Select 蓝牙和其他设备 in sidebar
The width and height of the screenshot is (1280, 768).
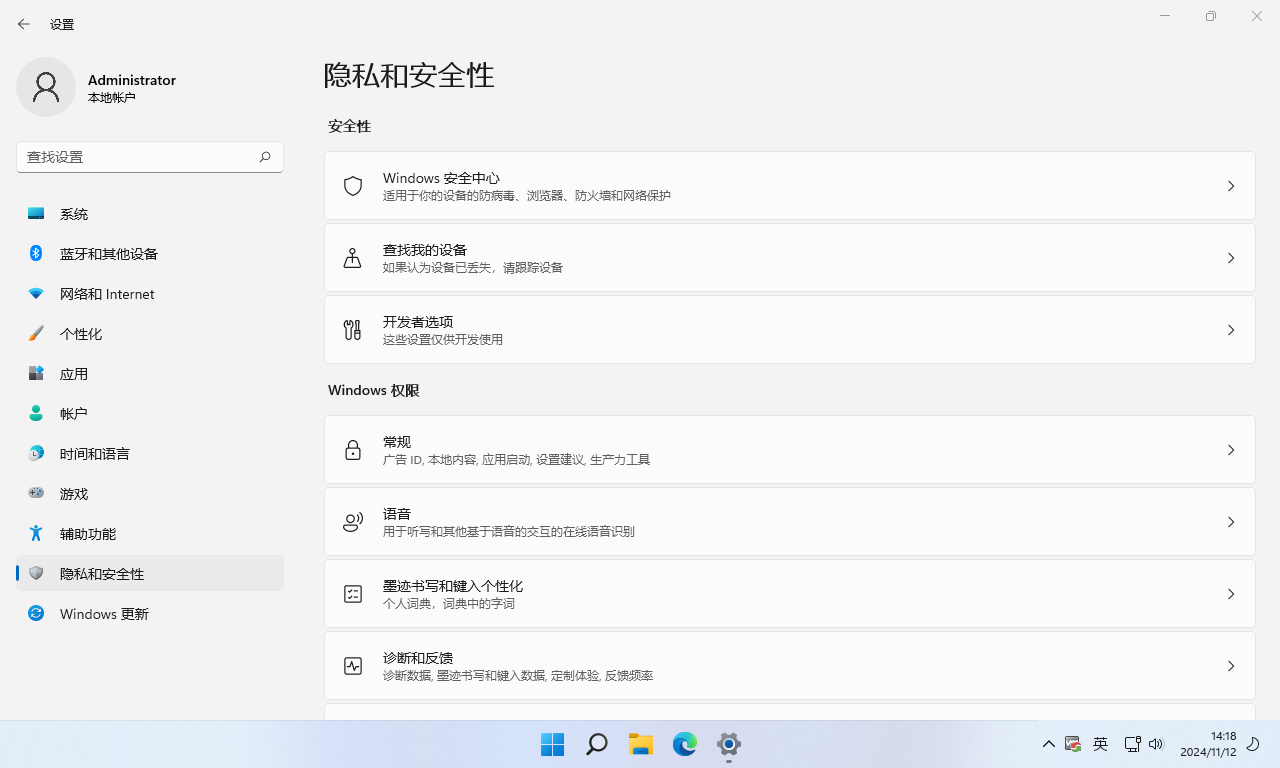(150, 254)
